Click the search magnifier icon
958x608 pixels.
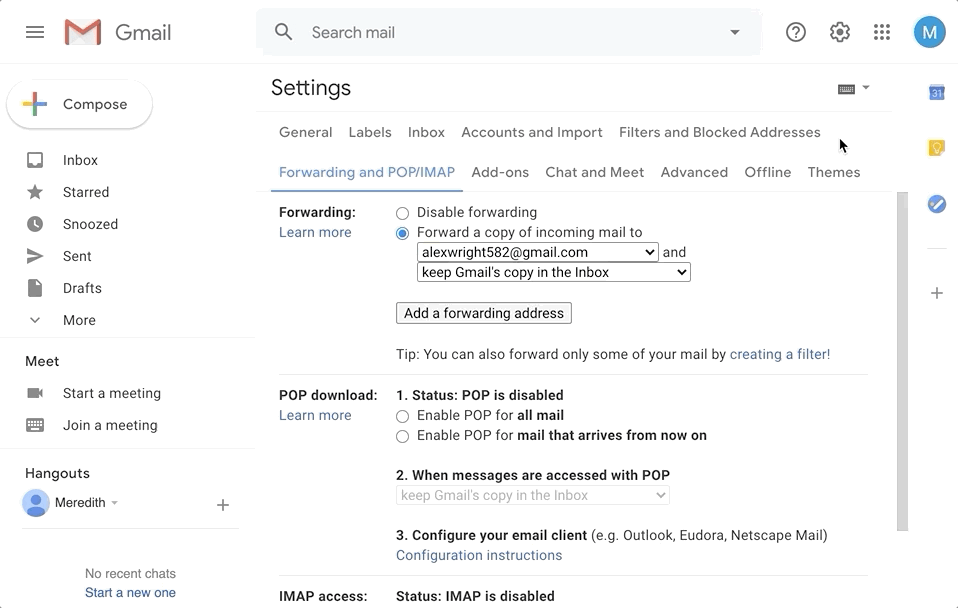pyautogui.click(x=283, y=32)
